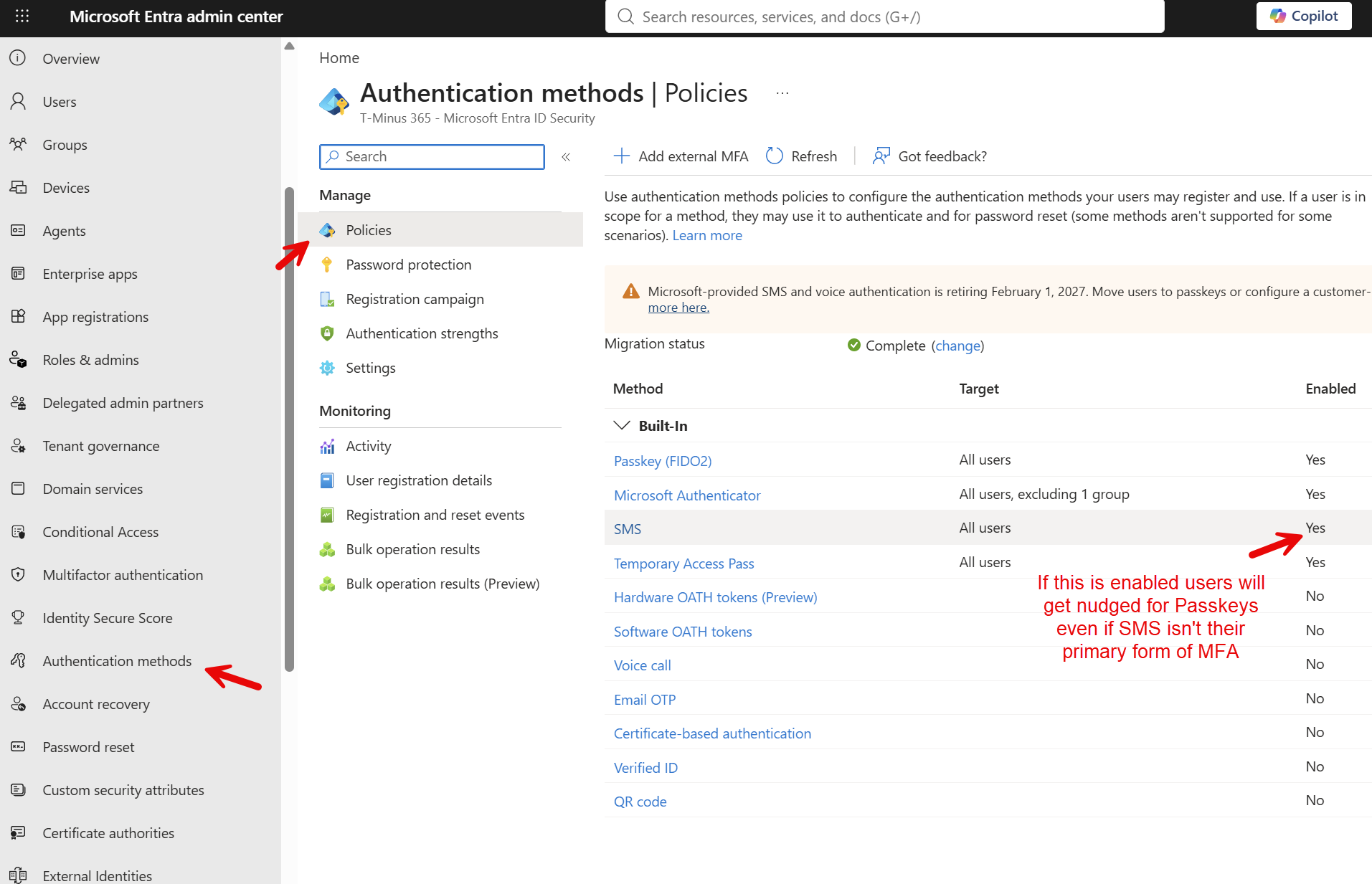The width and height of the screenshot is (1372, 884).
Task: Open the Passkey (FIDO2) method
Action: pos(663,460)
